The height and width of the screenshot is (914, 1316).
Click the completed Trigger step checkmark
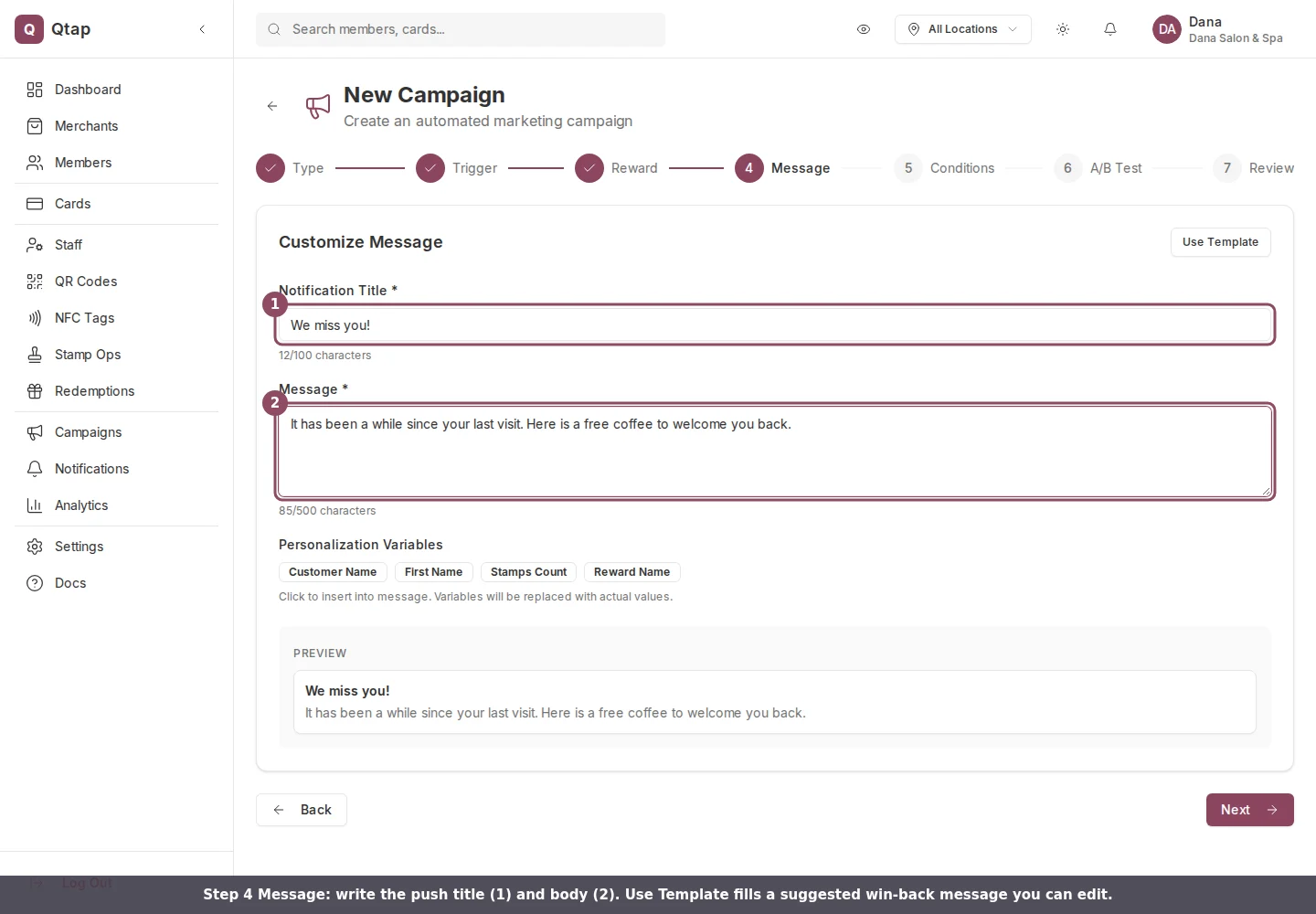coord(430,168)
